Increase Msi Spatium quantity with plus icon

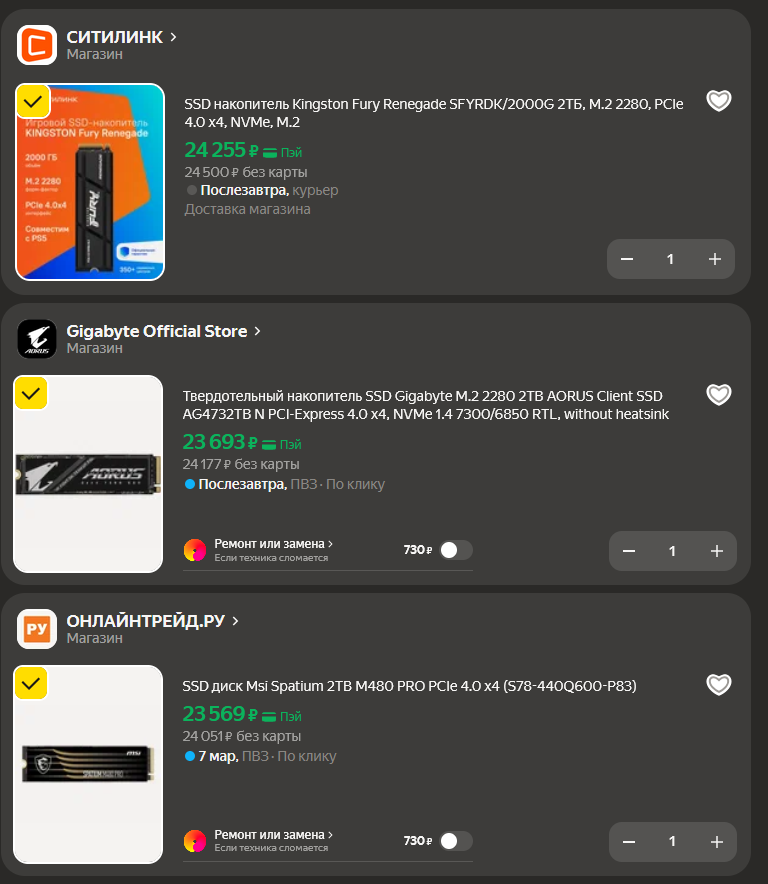click(717, 842)
